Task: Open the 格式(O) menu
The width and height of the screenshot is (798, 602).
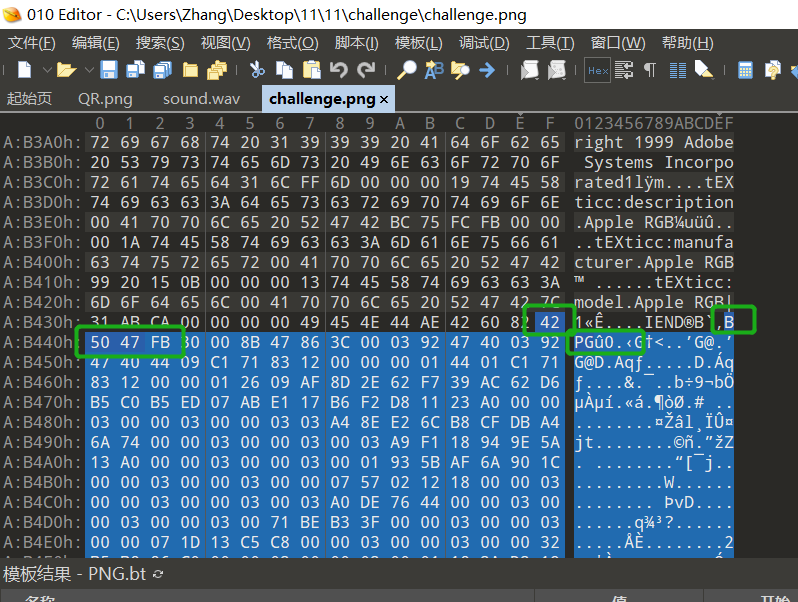Action: tap(292, 43)
